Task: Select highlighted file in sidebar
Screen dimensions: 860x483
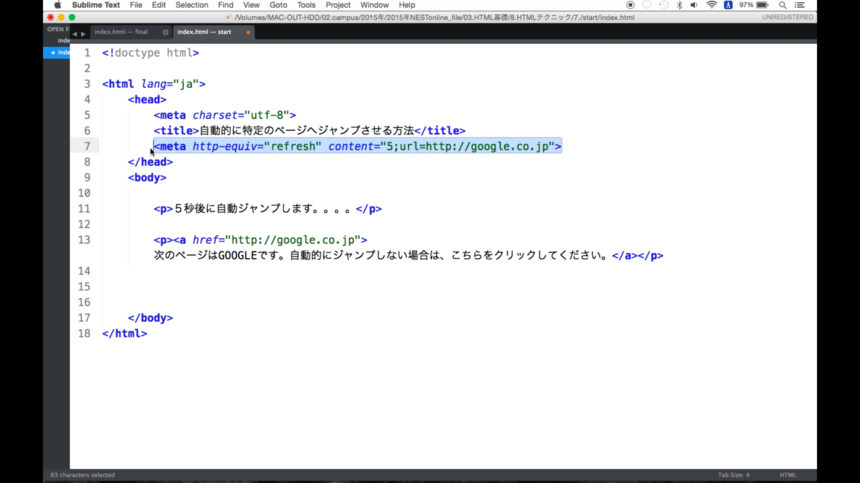Action: tap(57, 53)
